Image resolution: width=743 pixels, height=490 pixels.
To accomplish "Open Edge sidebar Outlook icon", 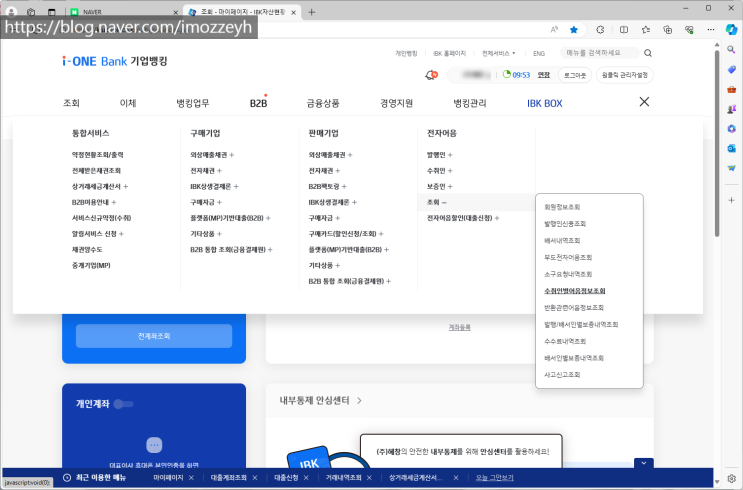I will pos(732,148).
